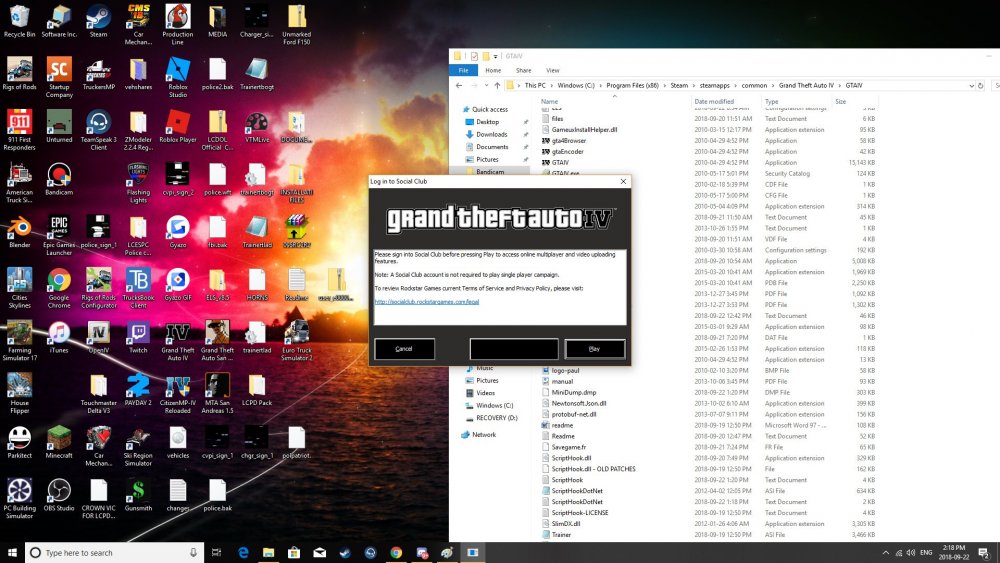Screen dimensions: 1000x563
Task: Click the blank middle button in dialog
Action: point(513,349)
